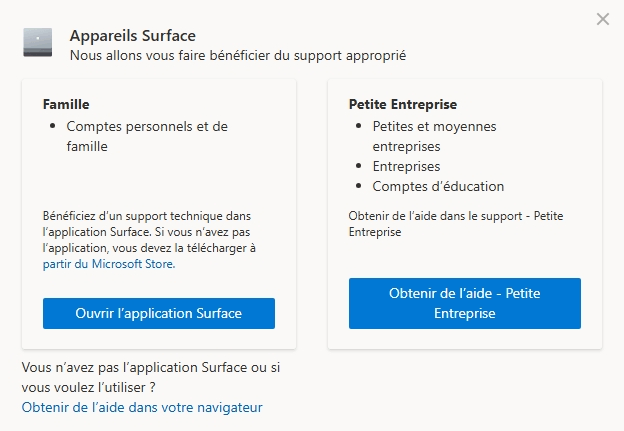Click the 'Nous allons vous faire bénéficier' subtitle
This screenshot has width=624, height=431.
(237, 55)
